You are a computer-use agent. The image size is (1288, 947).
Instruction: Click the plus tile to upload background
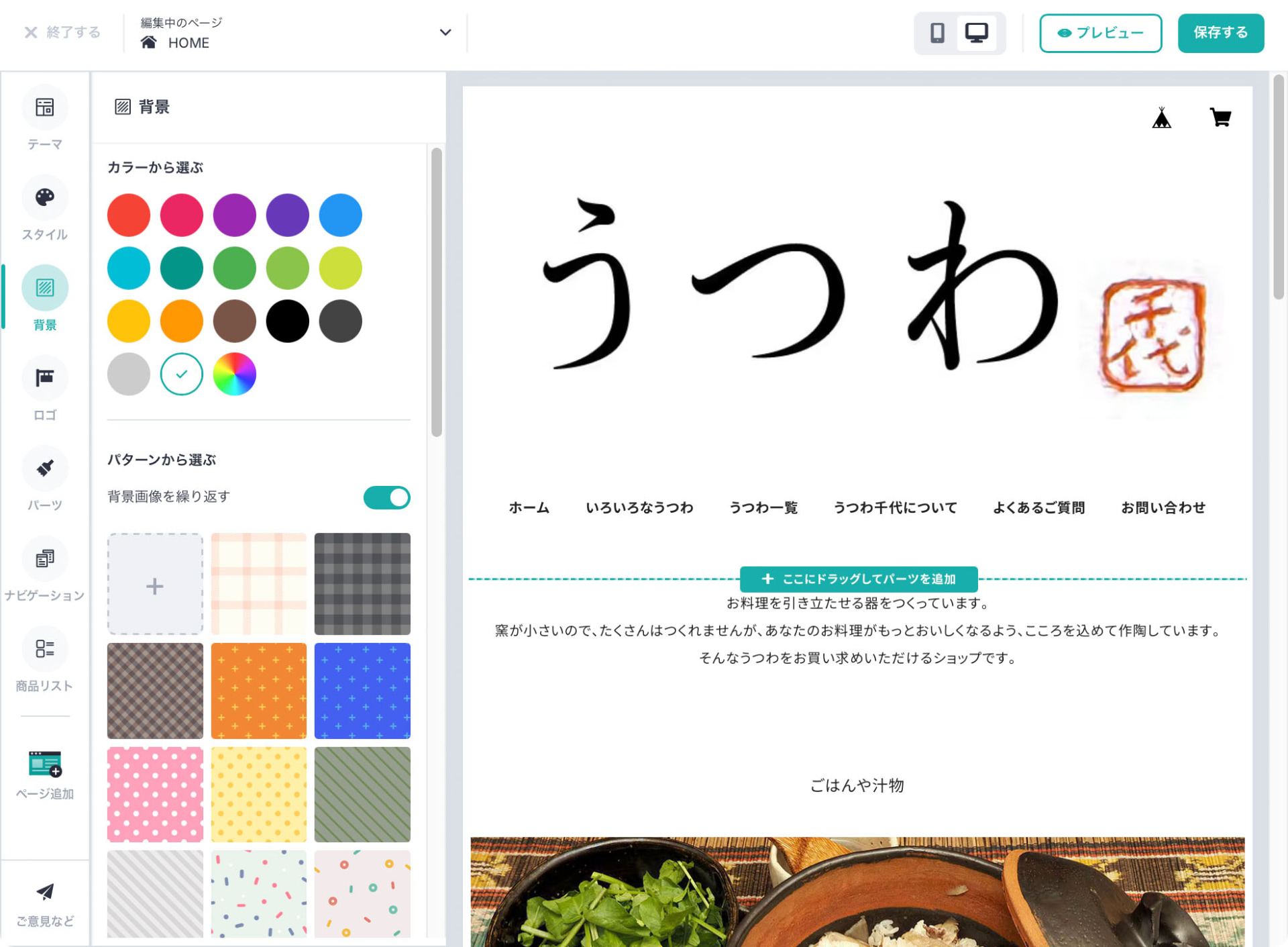pos(155,584)
